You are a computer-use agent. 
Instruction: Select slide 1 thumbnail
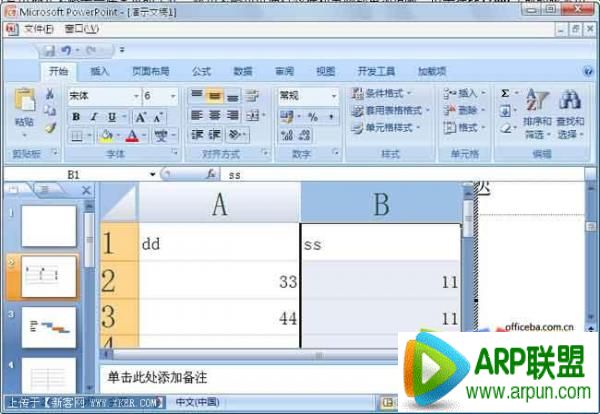pos(49,226)
